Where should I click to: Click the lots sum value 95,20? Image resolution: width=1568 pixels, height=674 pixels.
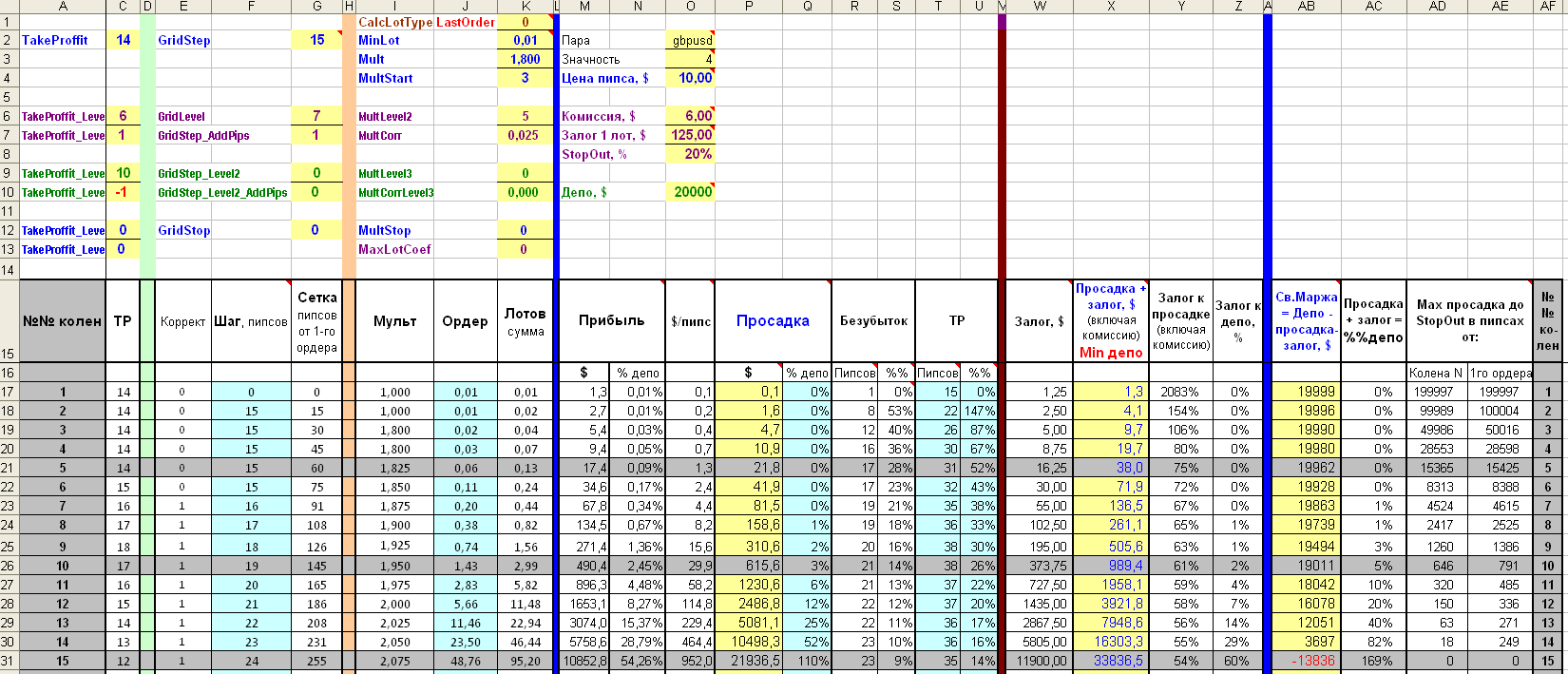click(525, 661)
